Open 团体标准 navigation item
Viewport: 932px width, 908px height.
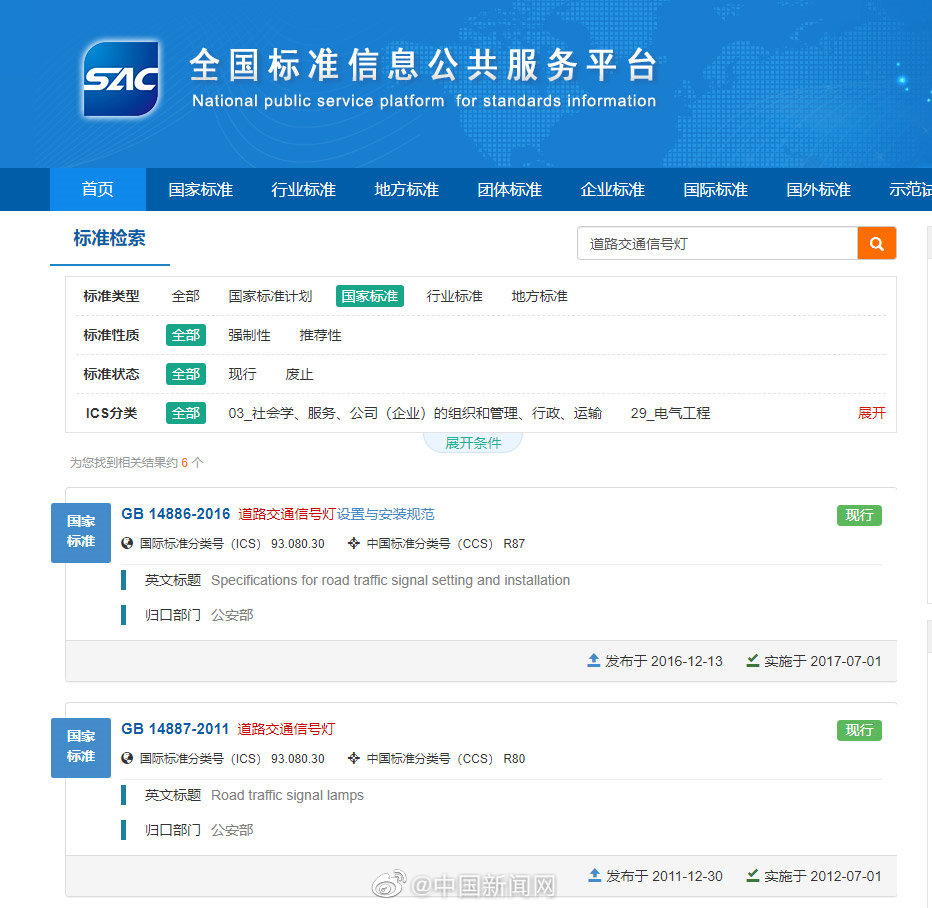coord(509,189)
